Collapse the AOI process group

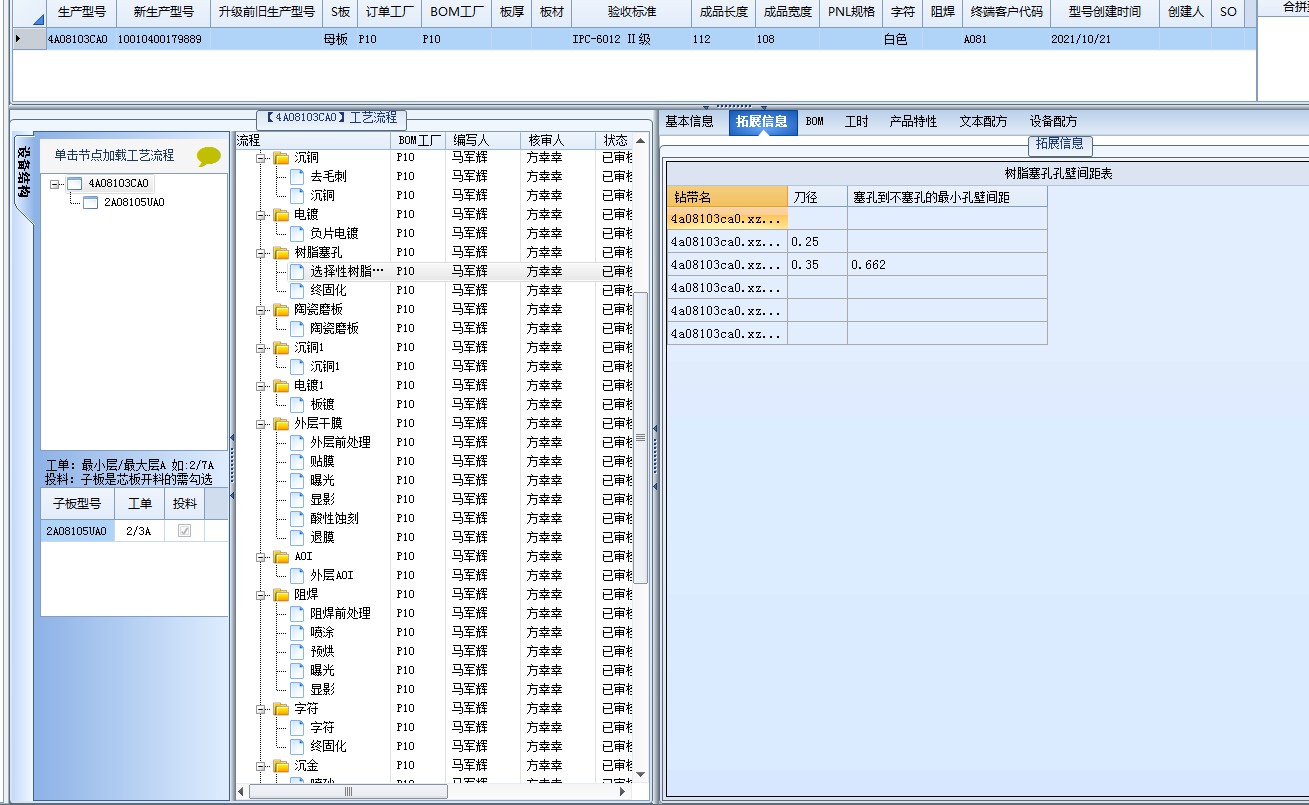(x=261, y=556)
